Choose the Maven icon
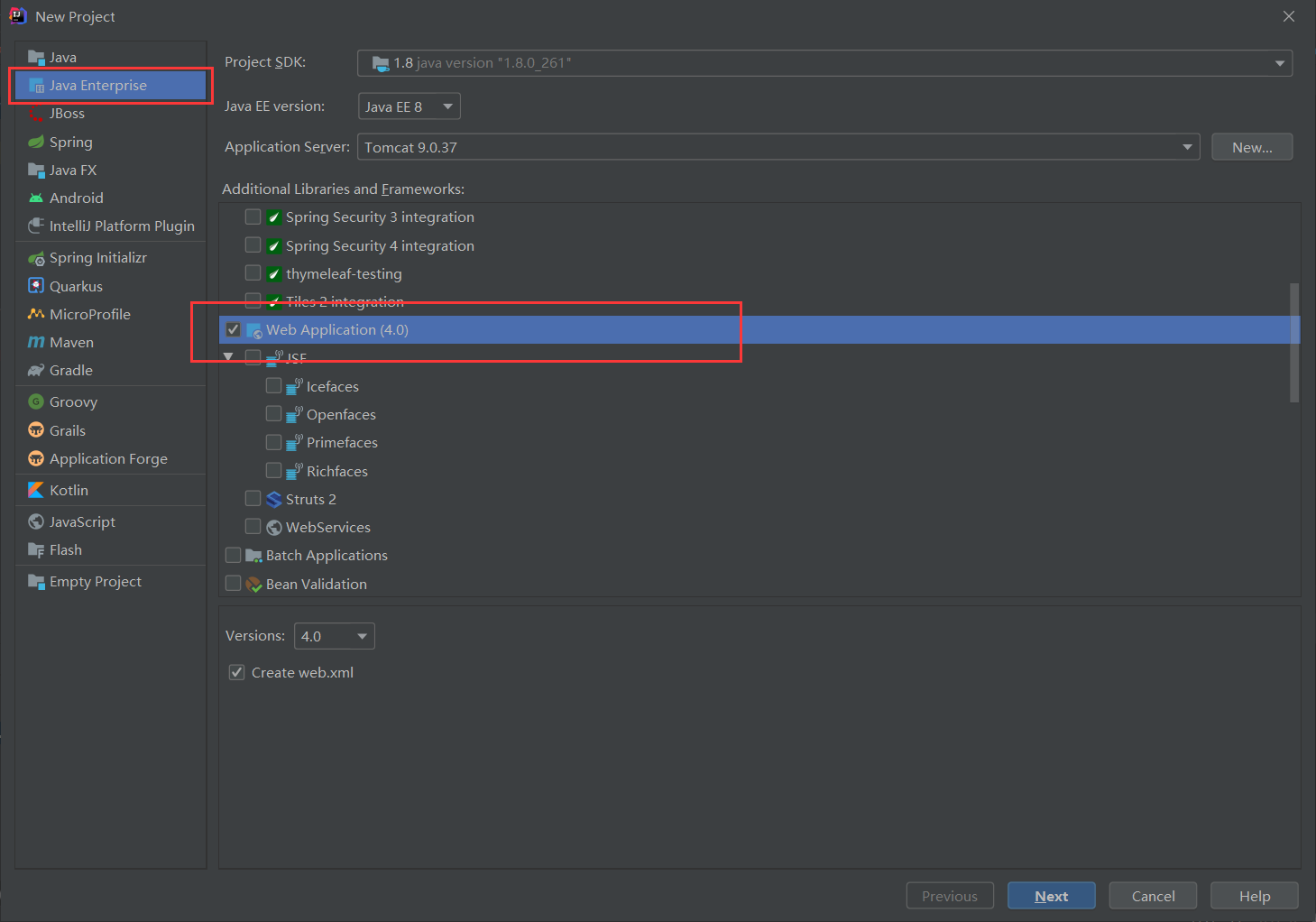This screenshot has height=922, width=1316. point(36,342)
